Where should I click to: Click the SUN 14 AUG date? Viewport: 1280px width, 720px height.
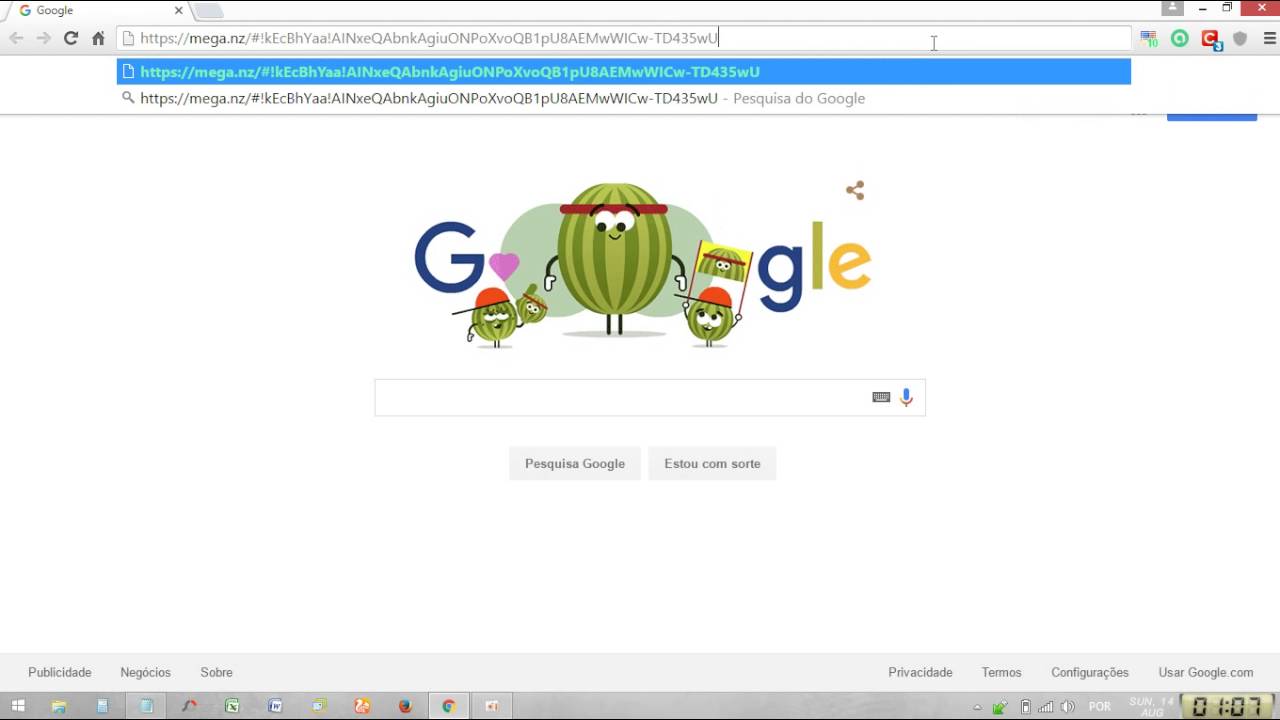pyautogui.click(x=1149, y=707)
